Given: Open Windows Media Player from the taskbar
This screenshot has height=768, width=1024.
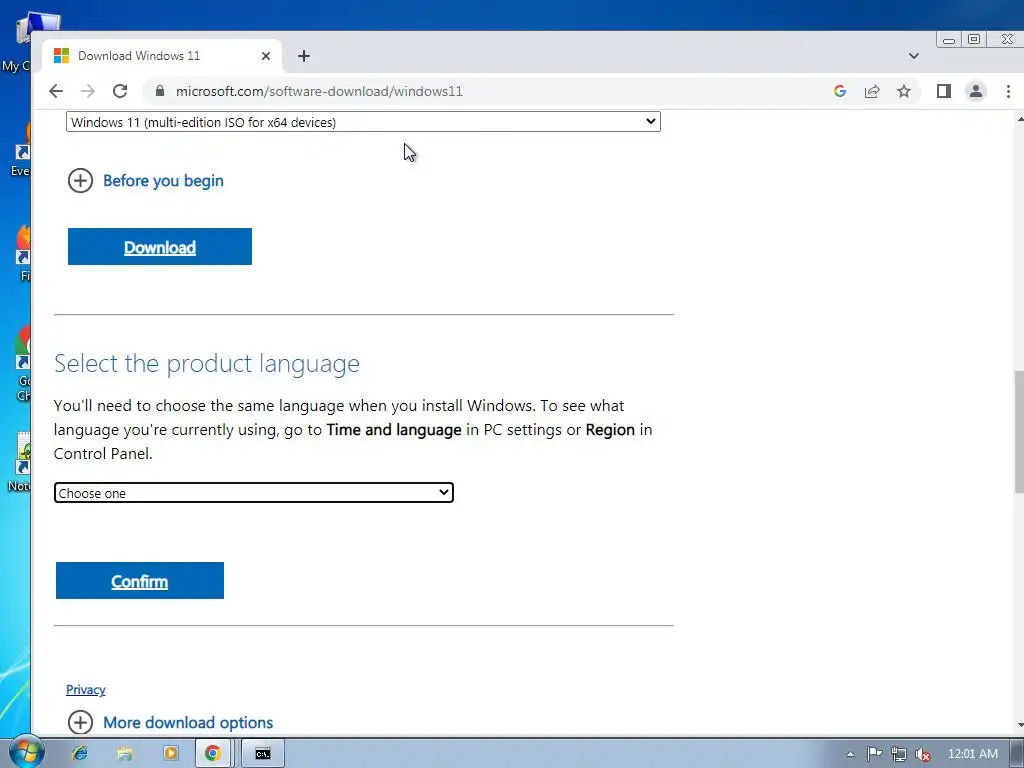Looking at the screenshot, I should pos(170,753).
